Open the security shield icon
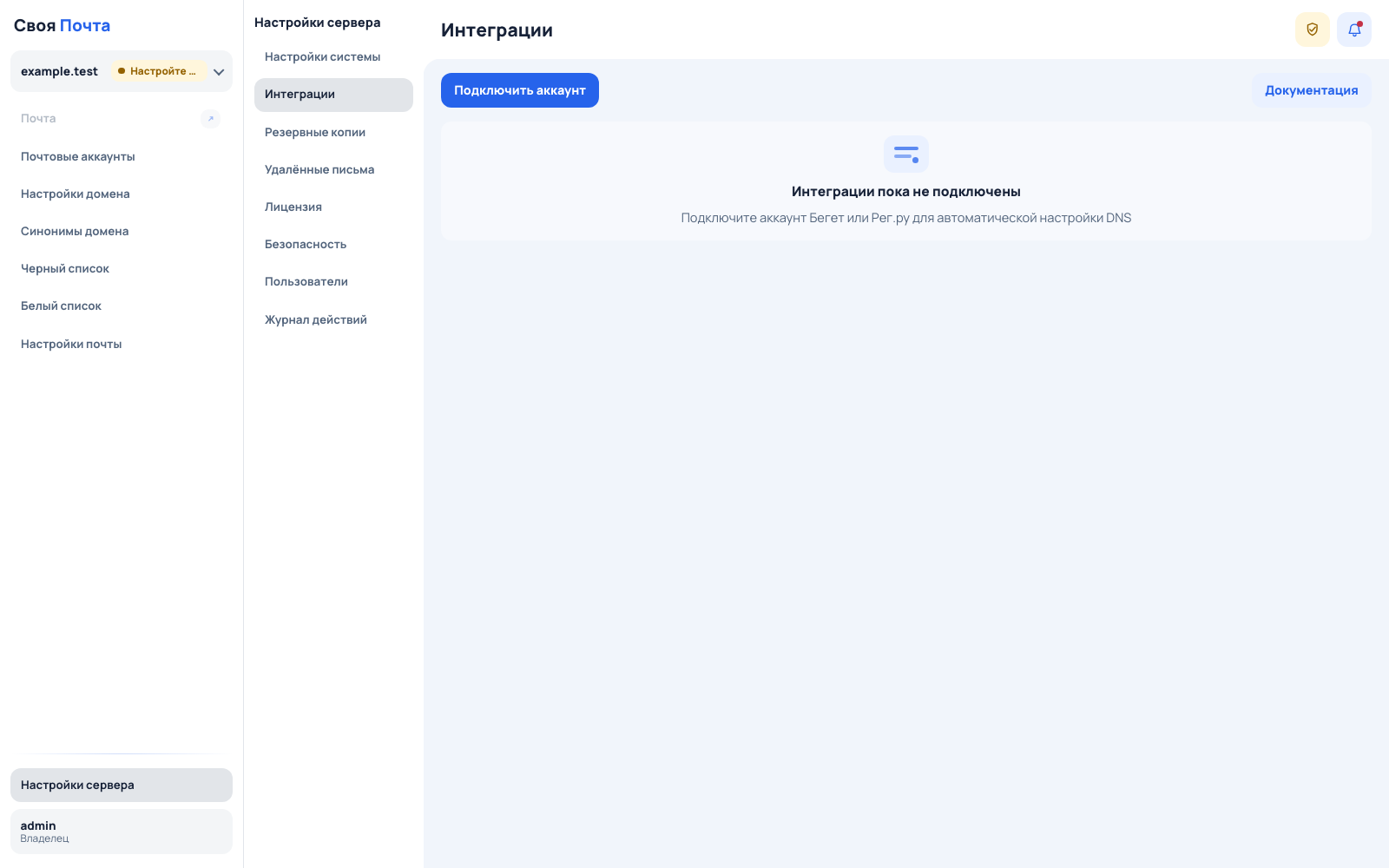Image resolution: width=1389 pixels, height=868 pixels. tap(1312, 30)
